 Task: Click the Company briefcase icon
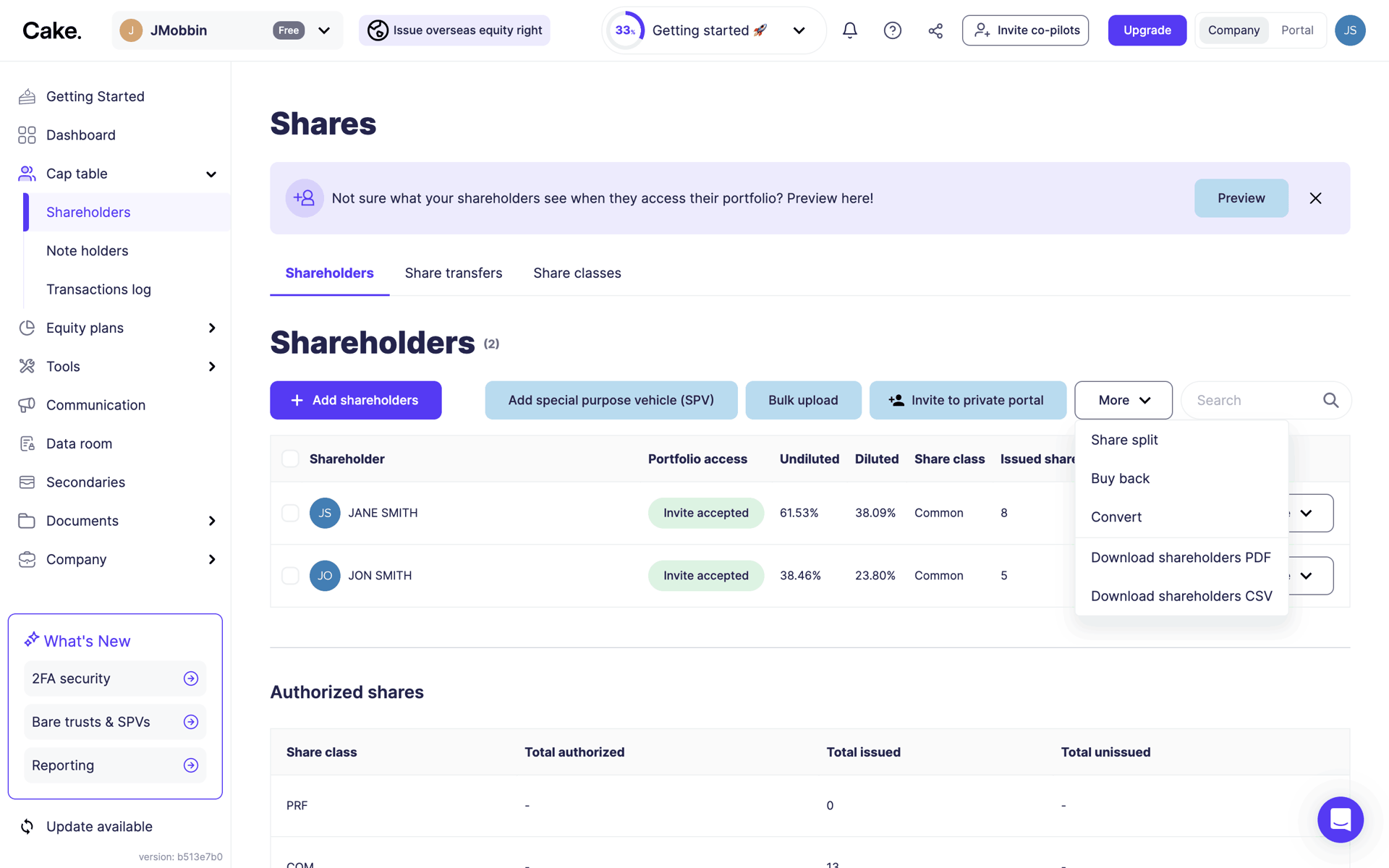coord(27,559)
